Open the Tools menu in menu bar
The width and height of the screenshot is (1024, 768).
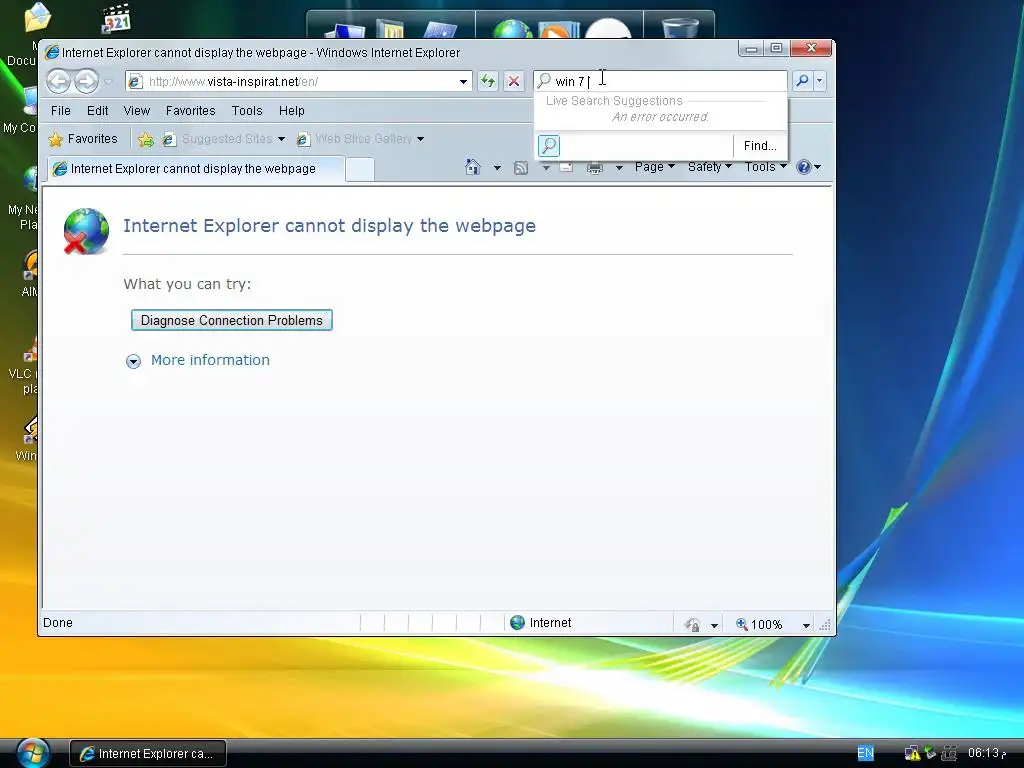pyautogui.click(x=247, y=110)
